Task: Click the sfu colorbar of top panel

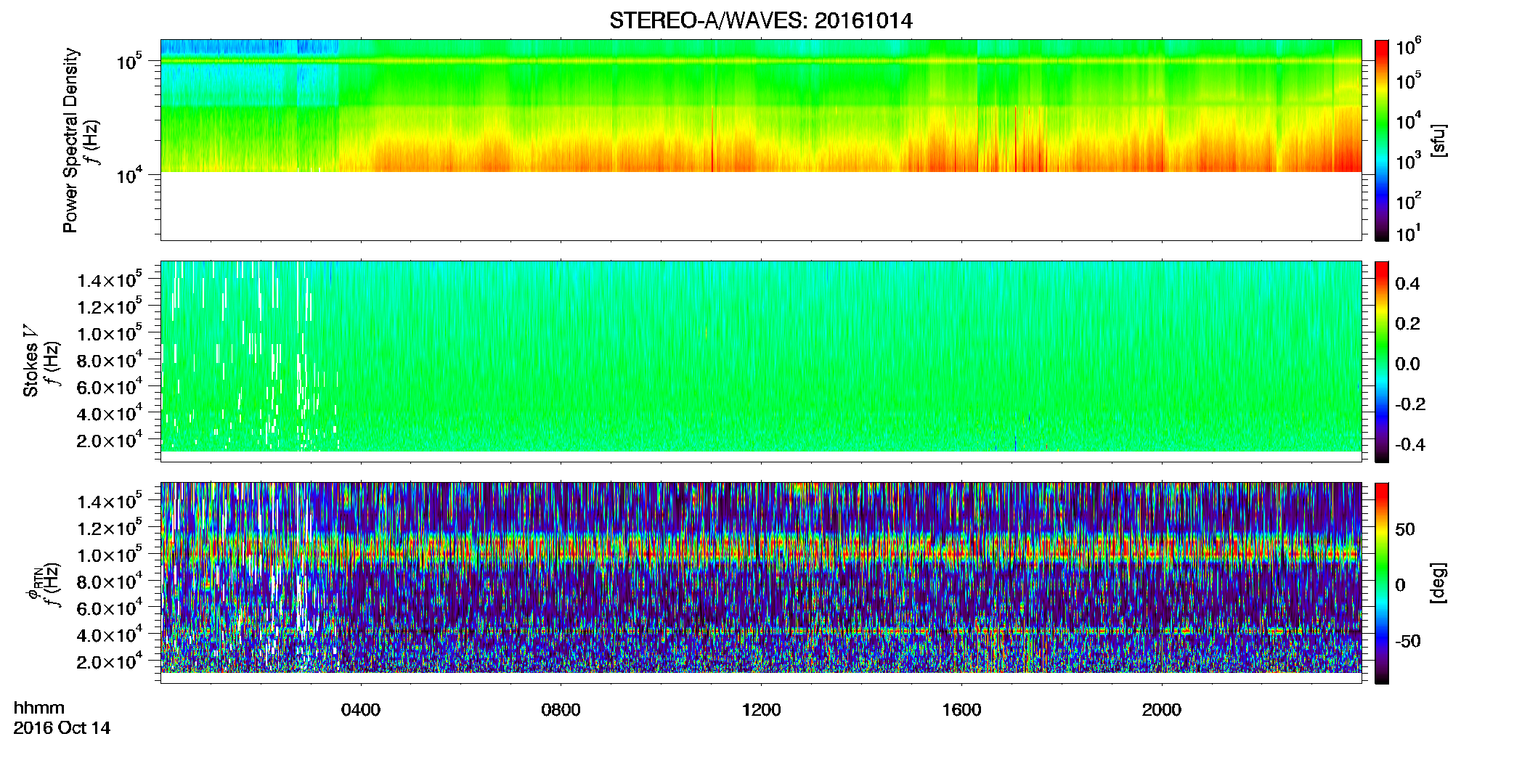Action: pyautogui.click(x=1381, y=140)
